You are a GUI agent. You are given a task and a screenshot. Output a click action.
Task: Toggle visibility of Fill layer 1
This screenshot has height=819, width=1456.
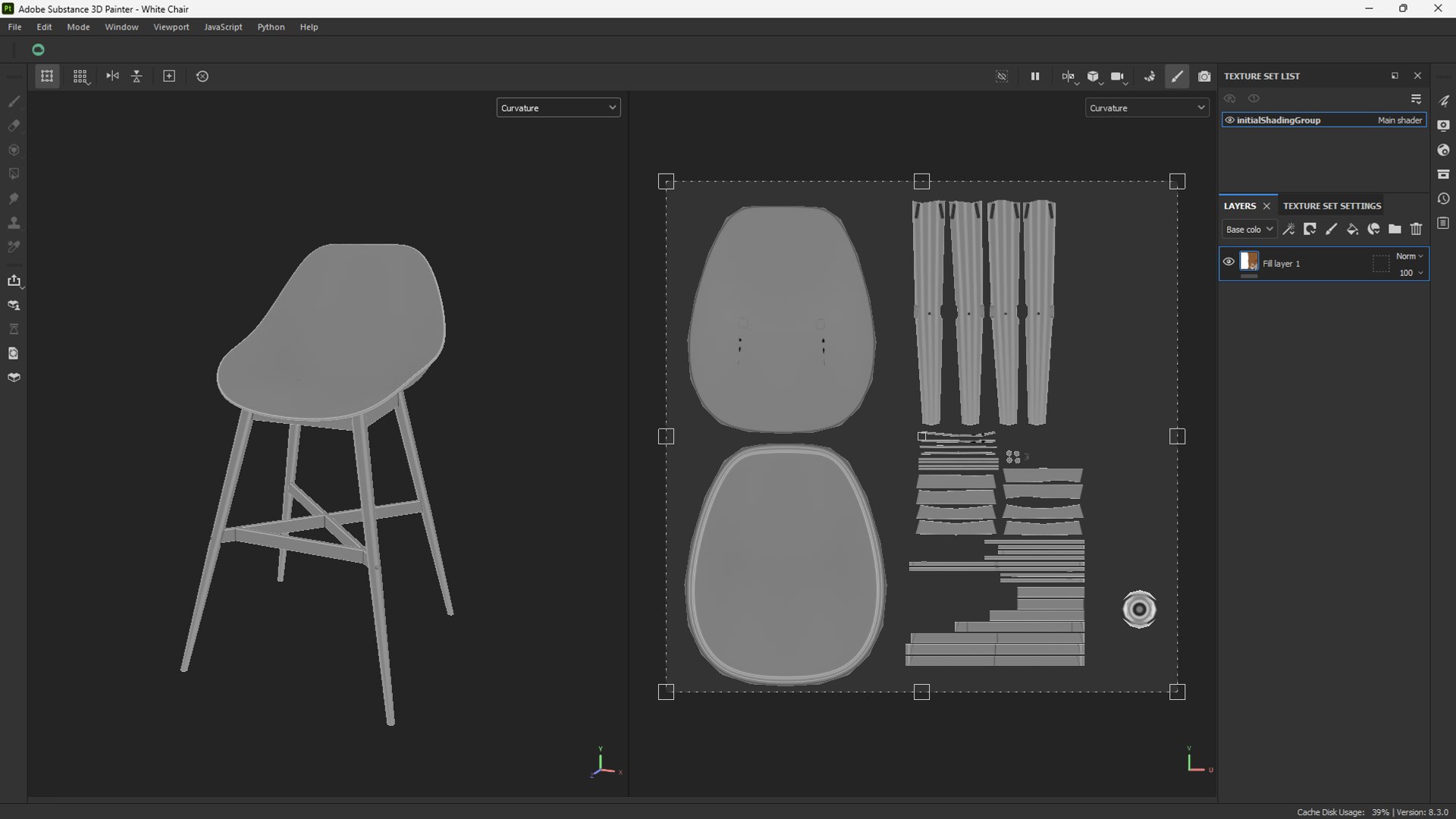coord(1228,262)
